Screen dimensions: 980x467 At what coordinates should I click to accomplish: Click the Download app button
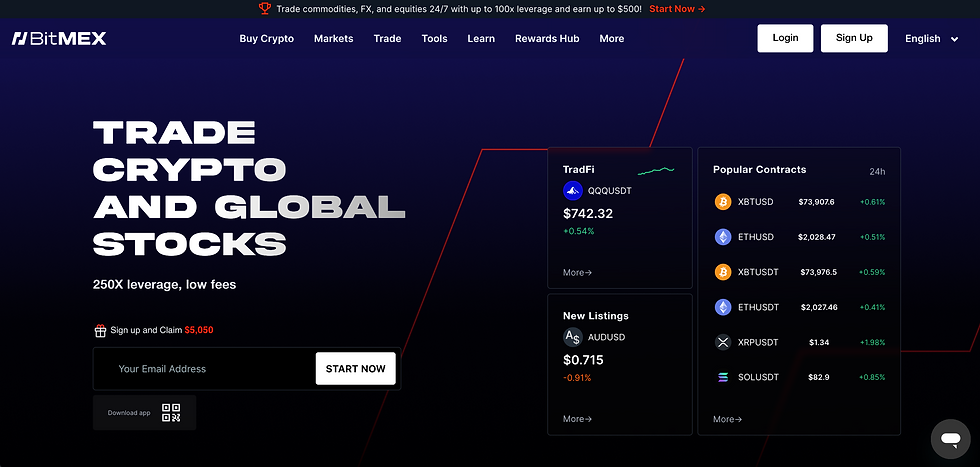(x=144, y=413)
